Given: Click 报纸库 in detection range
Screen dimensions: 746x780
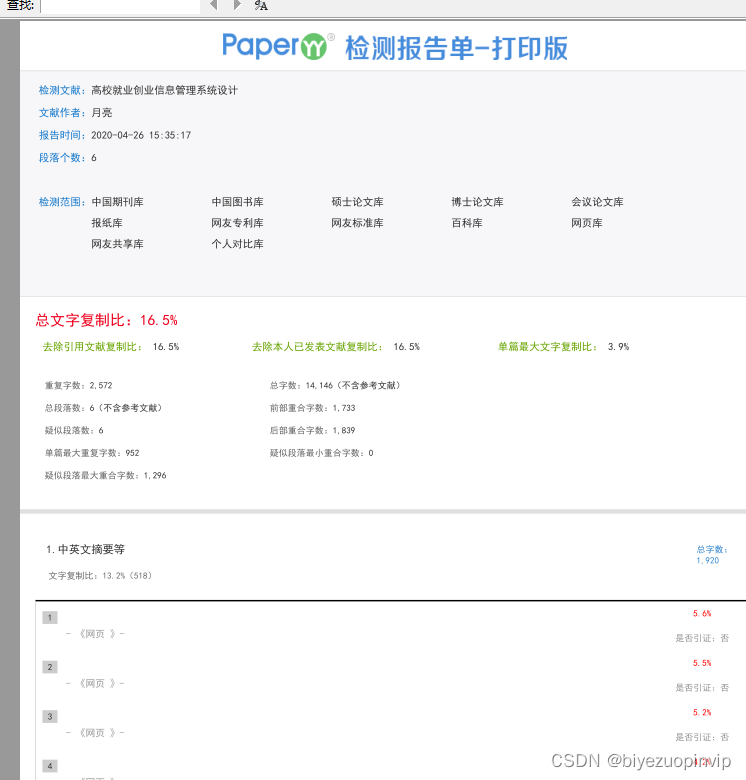Looking at the screenshot, I should pyautogui.click(x=107, y=223).
